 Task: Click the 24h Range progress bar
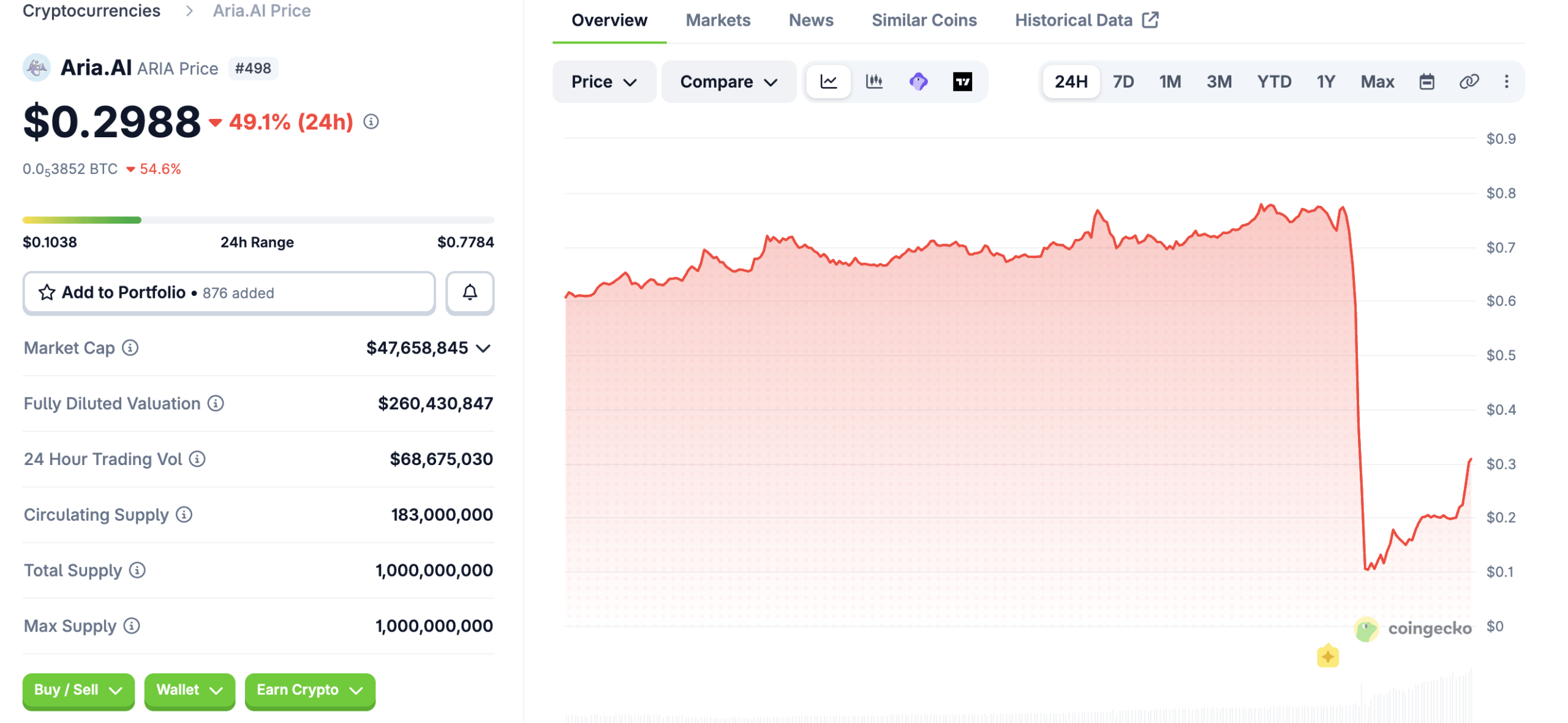tap(258, 220)
